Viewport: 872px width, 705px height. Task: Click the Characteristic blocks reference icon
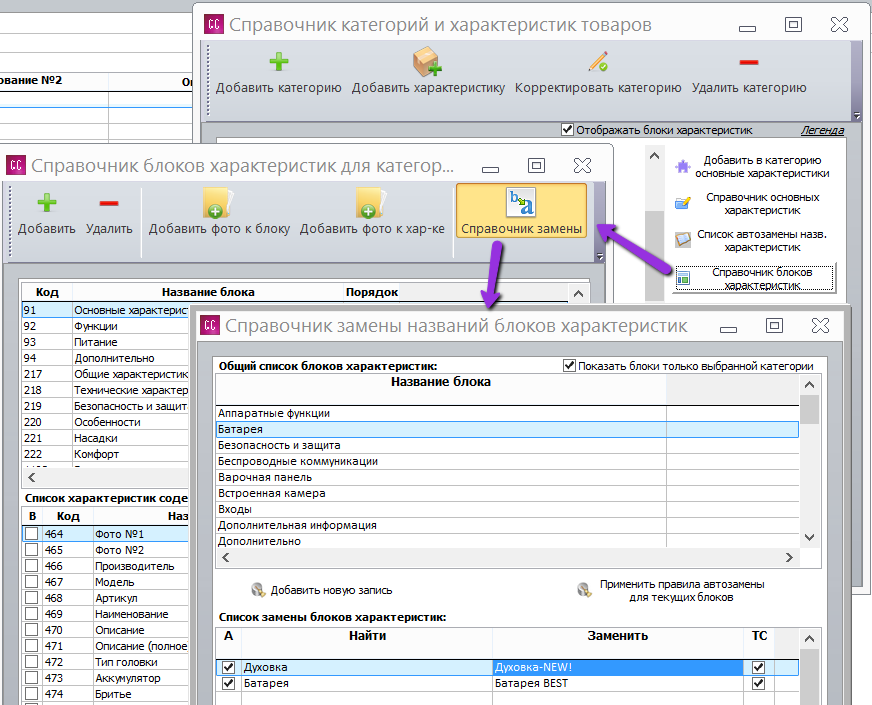(683, 277)
